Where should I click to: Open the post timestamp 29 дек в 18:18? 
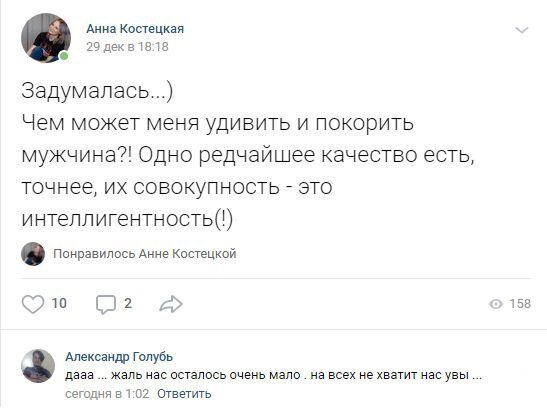[127, 47]
